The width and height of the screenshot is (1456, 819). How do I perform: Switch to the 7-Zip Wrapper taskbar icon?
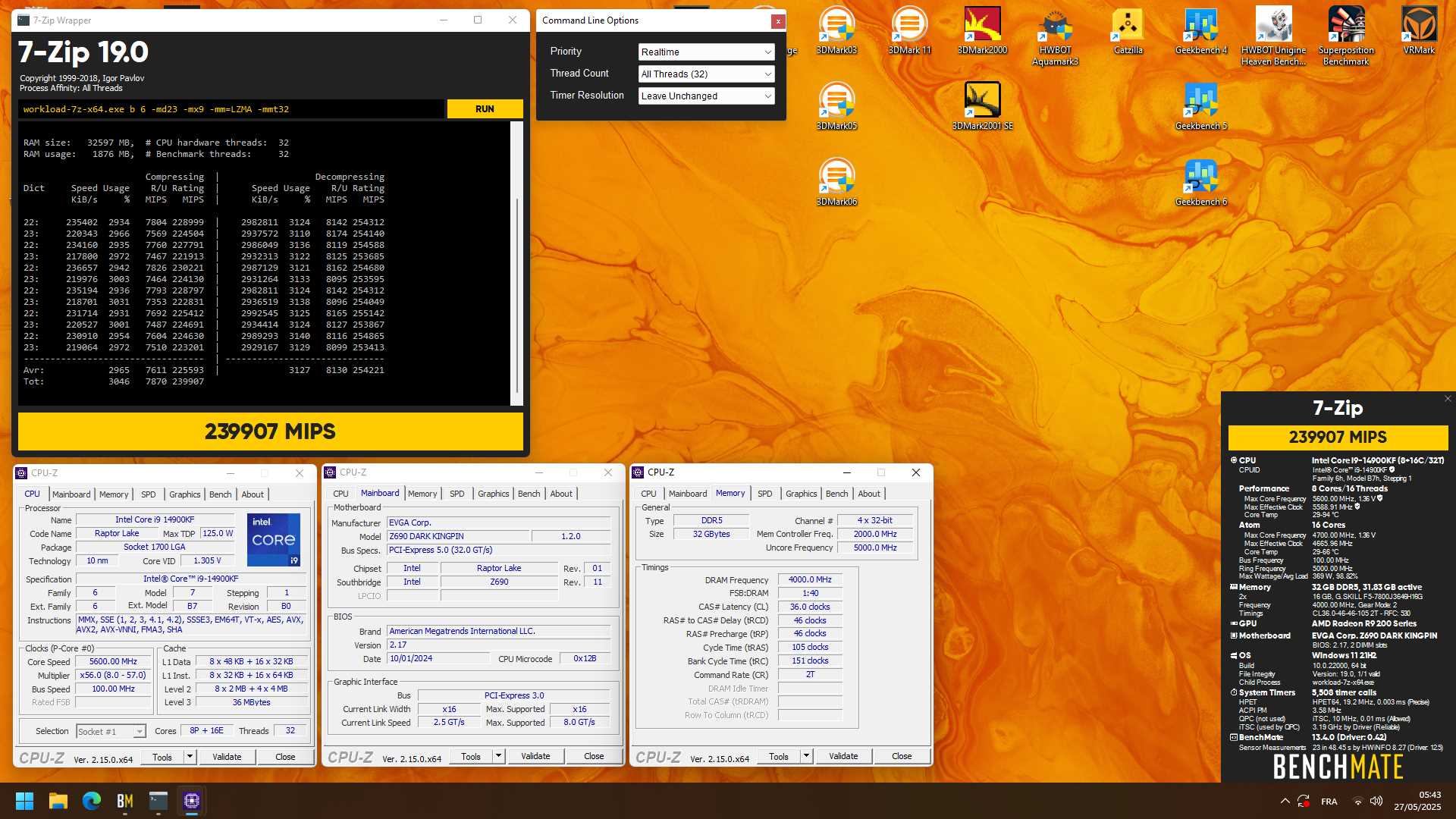[158, 801]
